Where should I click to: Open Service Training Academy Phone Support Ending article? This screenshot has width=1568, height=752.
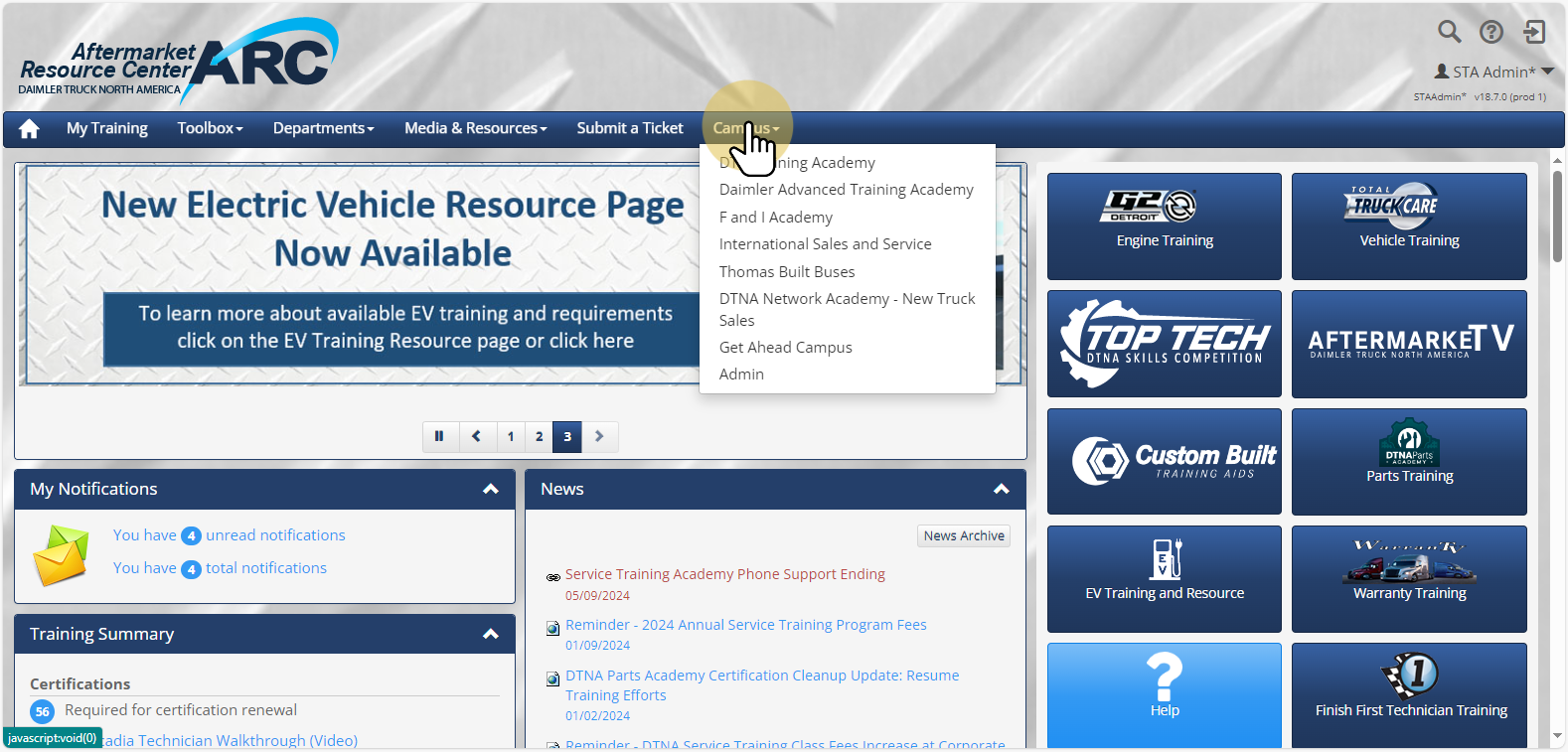click(x=725, y=574)
